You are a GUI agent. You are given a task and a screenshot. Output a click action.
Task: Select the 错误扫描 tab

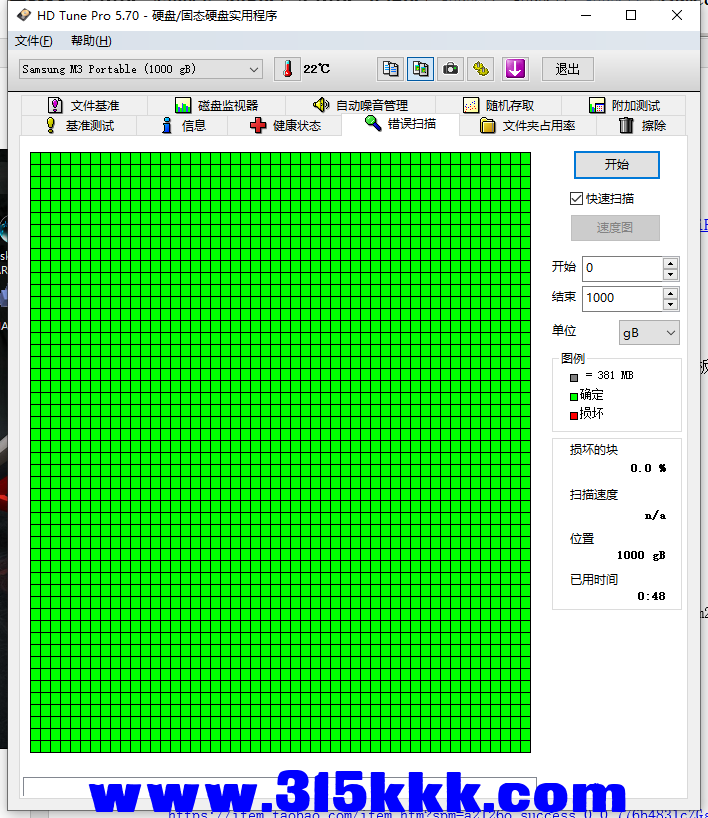401,124
